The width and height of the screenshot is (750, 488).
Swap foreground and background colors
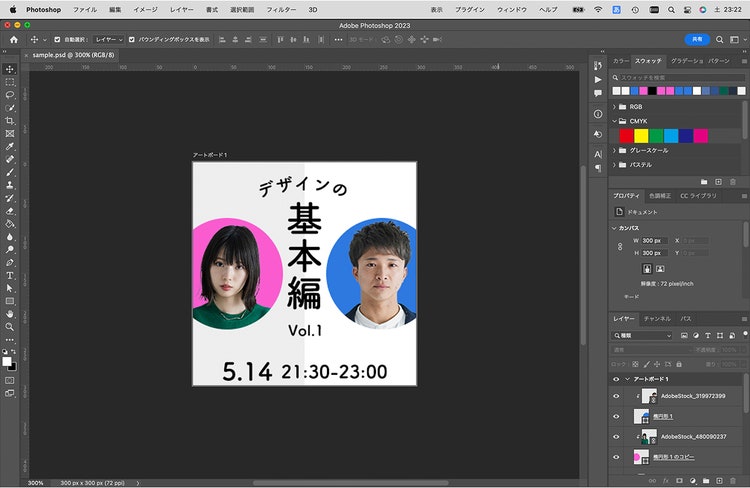pos(13,352)
